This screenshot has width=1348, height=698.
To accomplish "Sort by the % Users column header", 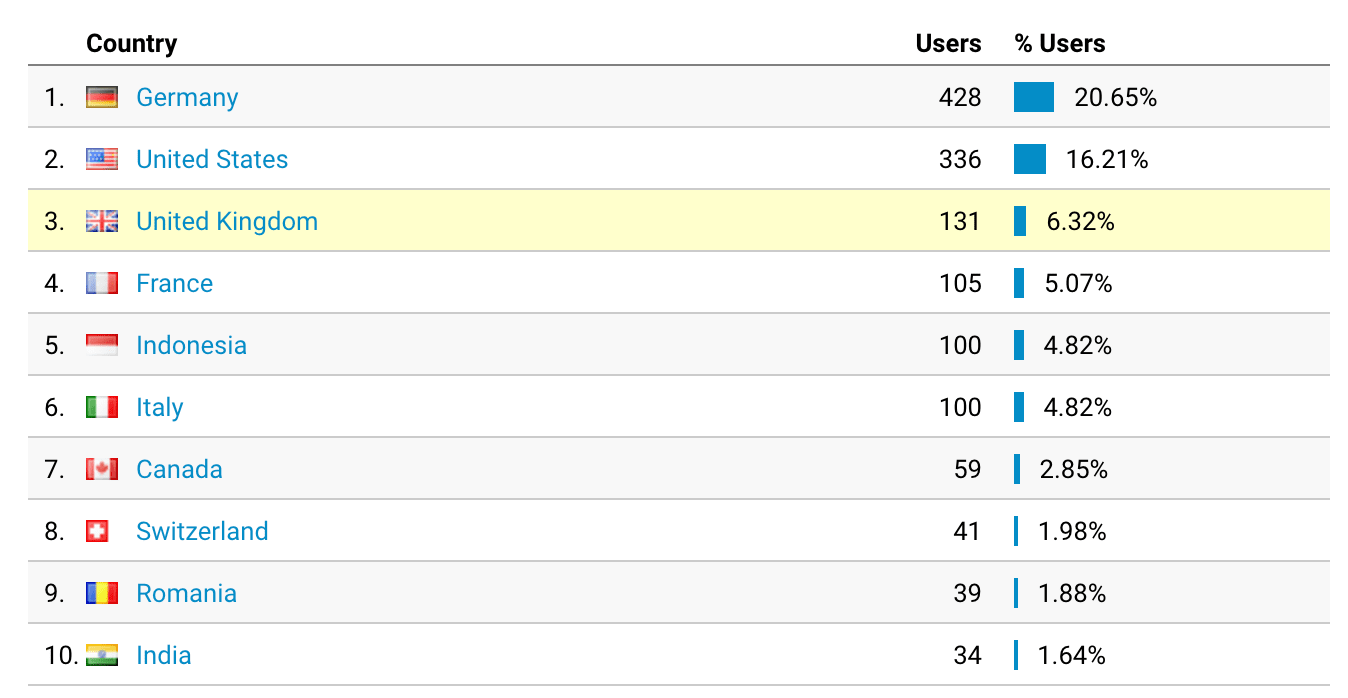I will point(1060,44).
